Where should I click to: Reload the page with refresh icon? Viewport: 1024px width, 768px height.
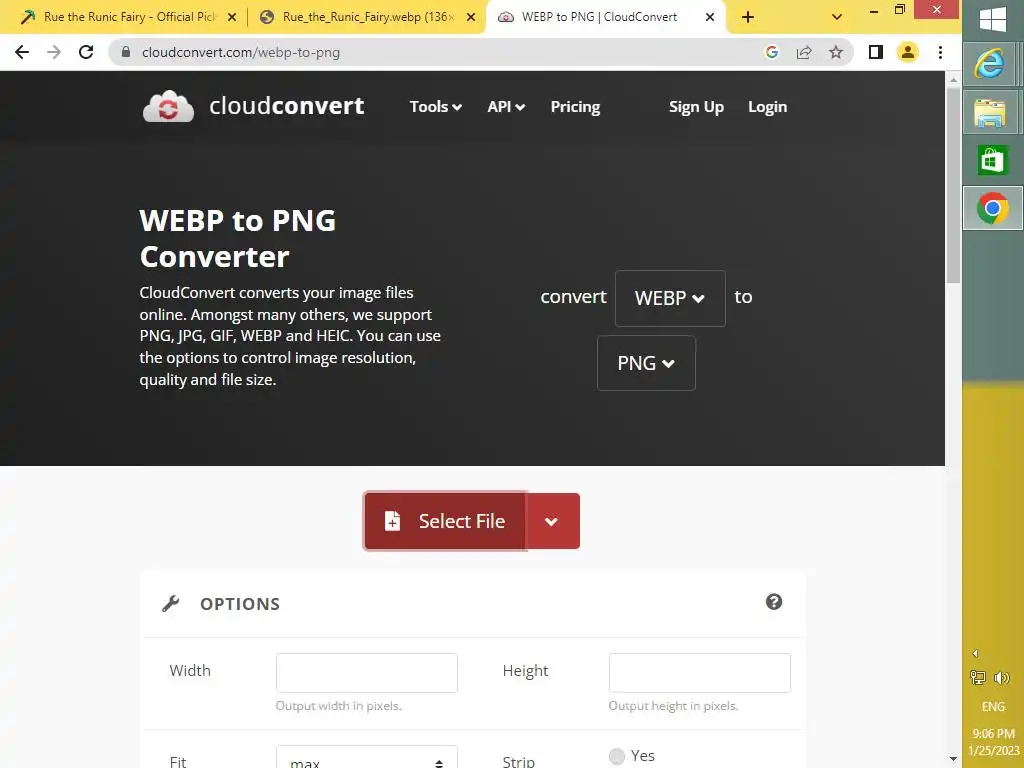click(x=86, y=52)
